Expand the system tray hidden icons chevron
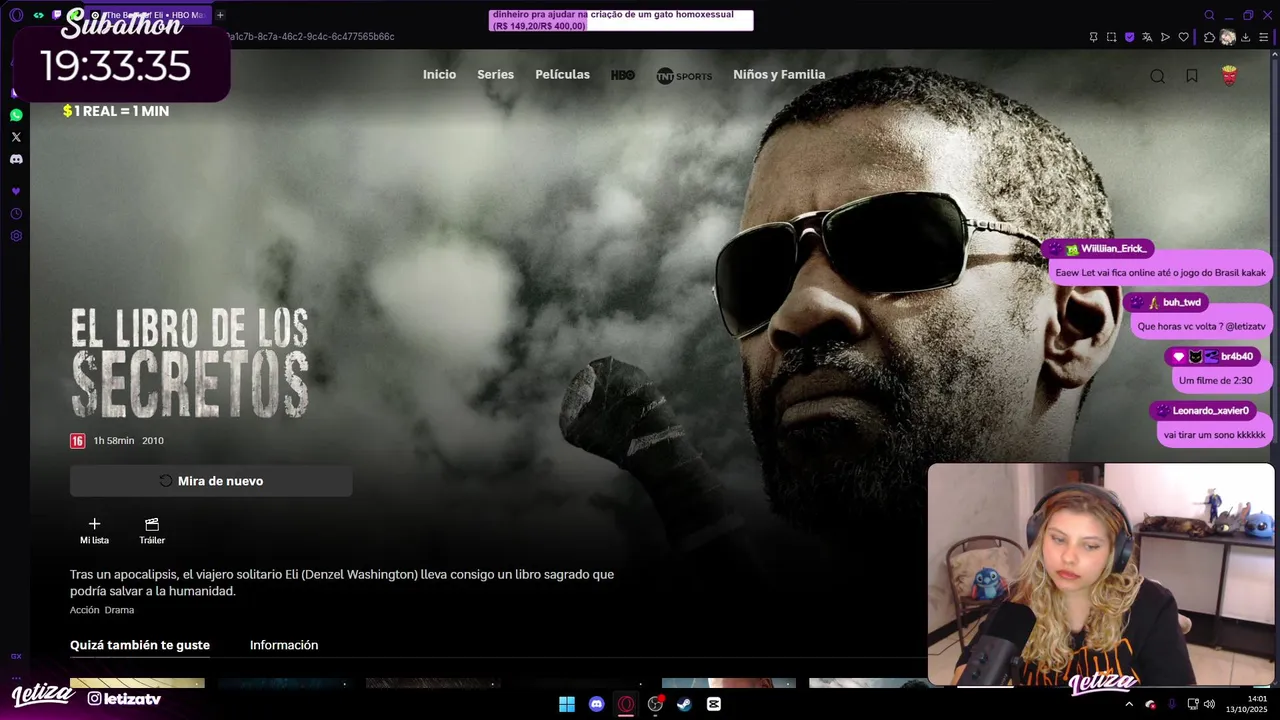 1129,704
